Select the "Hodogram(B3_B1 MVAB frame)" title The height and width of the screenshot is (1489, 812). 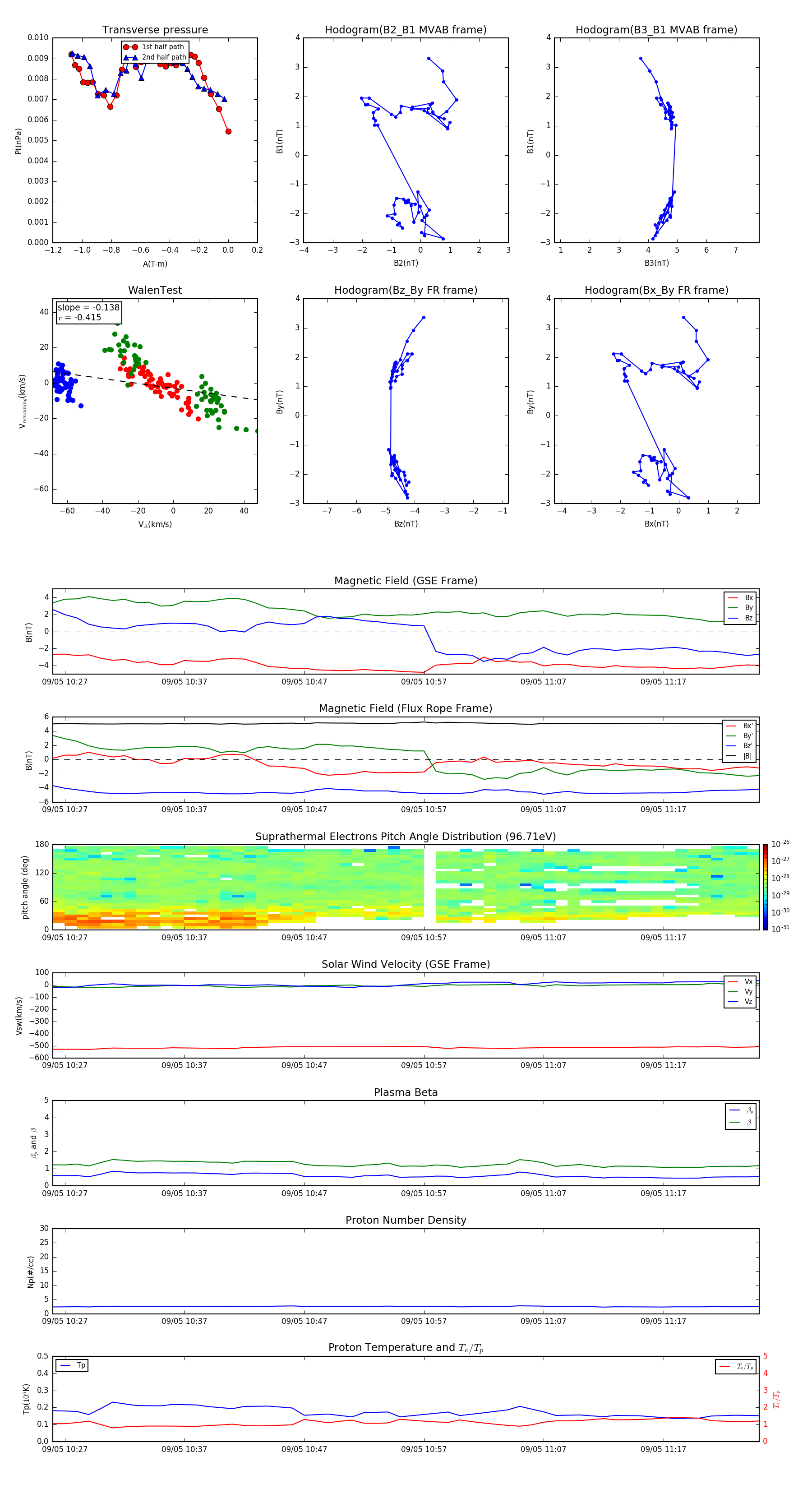[656, 30]
